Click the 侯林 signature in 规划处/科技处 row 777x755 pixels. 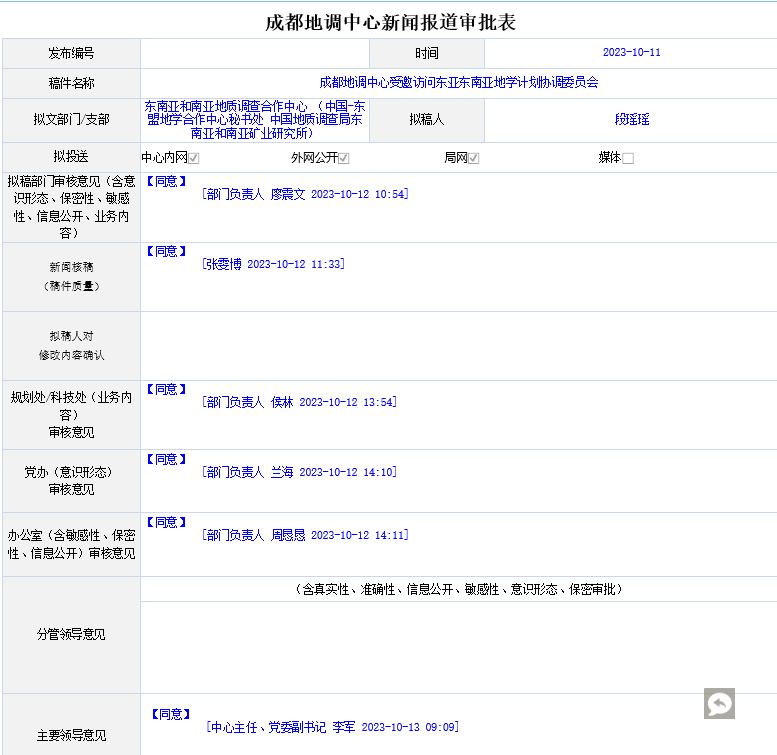[298, 402]
